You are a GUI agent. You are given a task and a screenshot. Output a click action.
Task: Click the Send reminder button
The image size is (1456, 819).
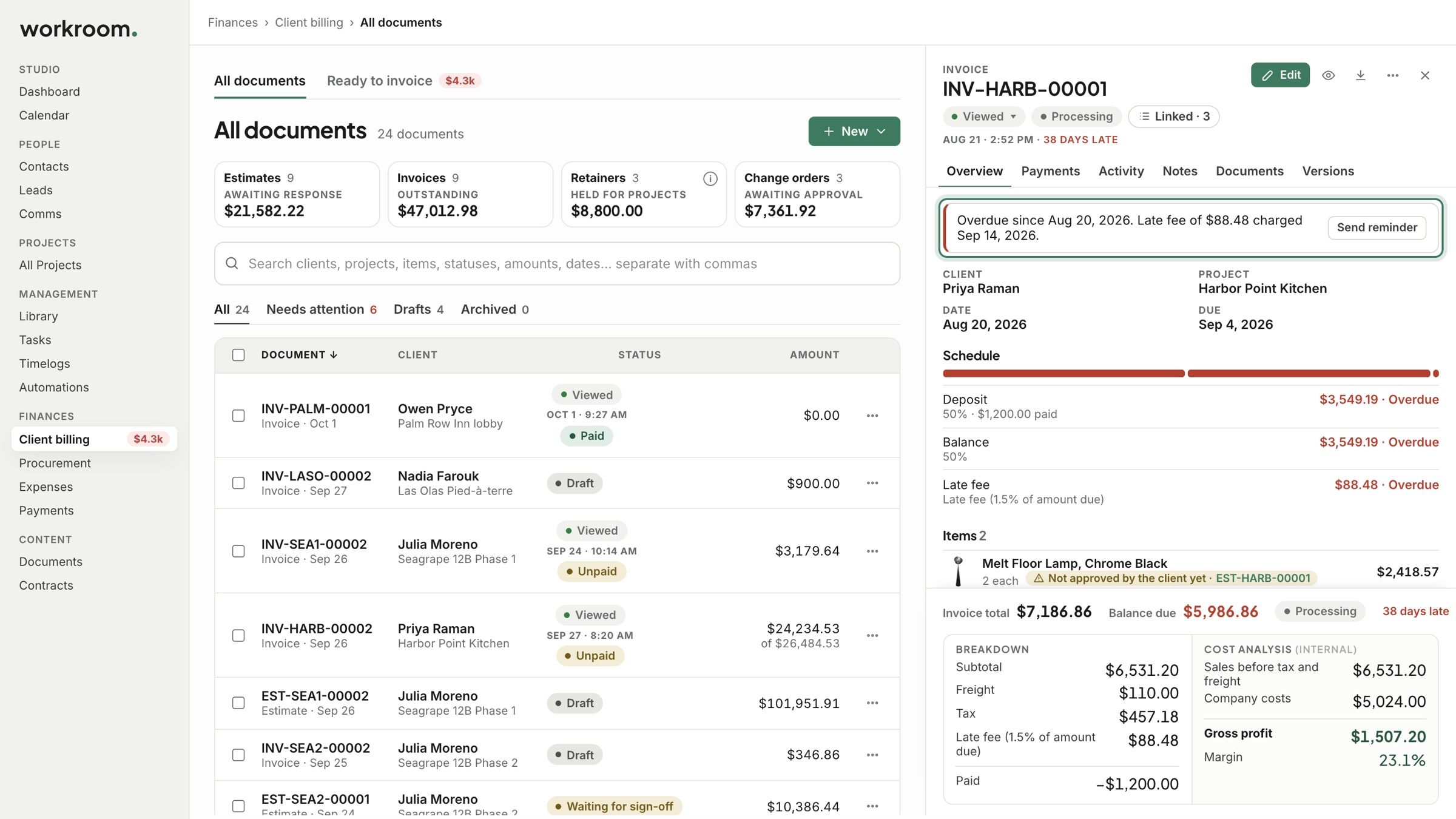(1377, 227)
